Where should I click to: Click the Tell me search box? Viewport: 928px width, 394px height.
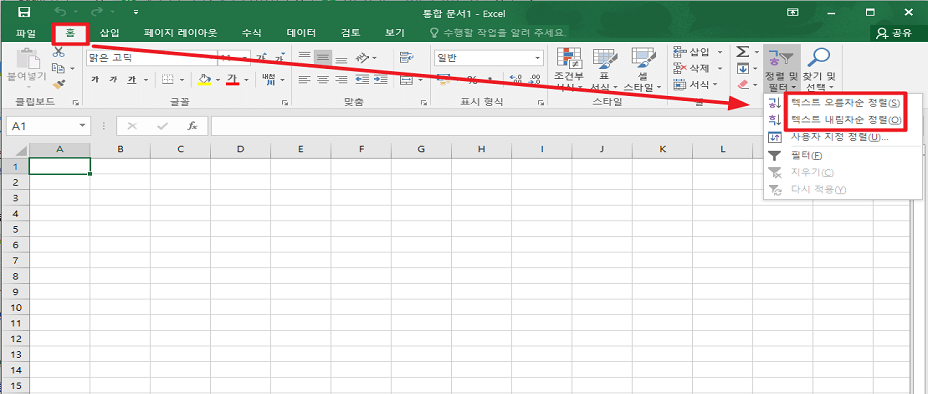tap(498, 33)
